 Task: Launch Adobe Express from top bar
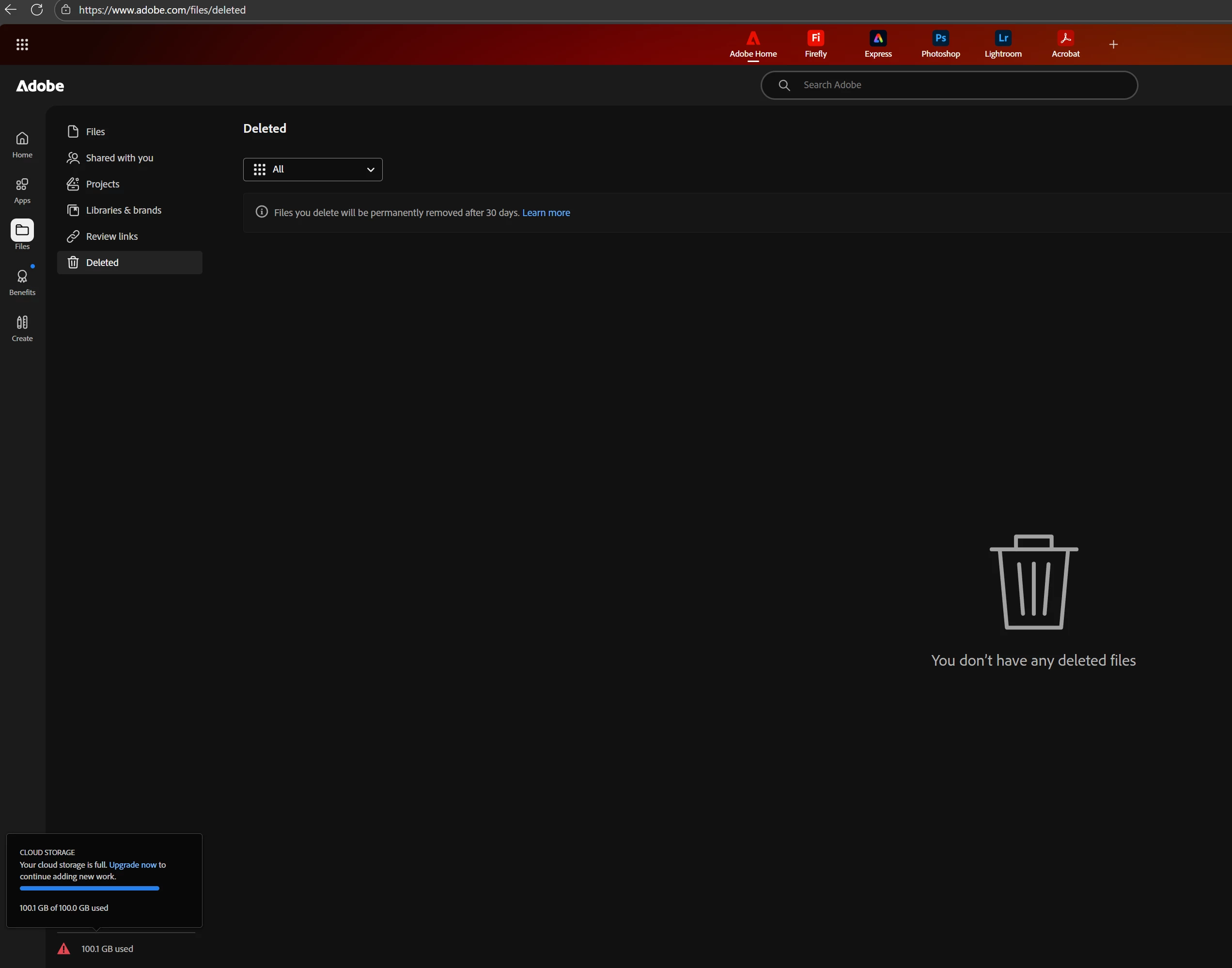click(878, 44)
